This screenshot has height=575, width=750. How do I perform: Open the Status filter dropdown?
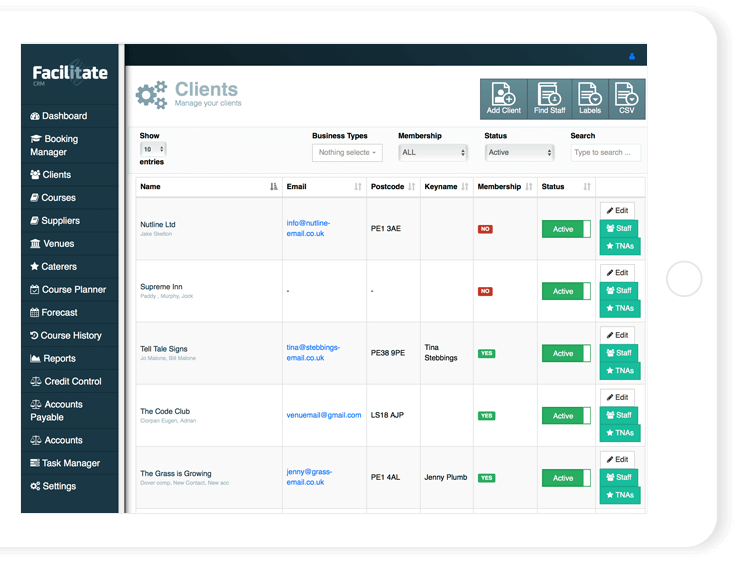(x=519, y=153)
